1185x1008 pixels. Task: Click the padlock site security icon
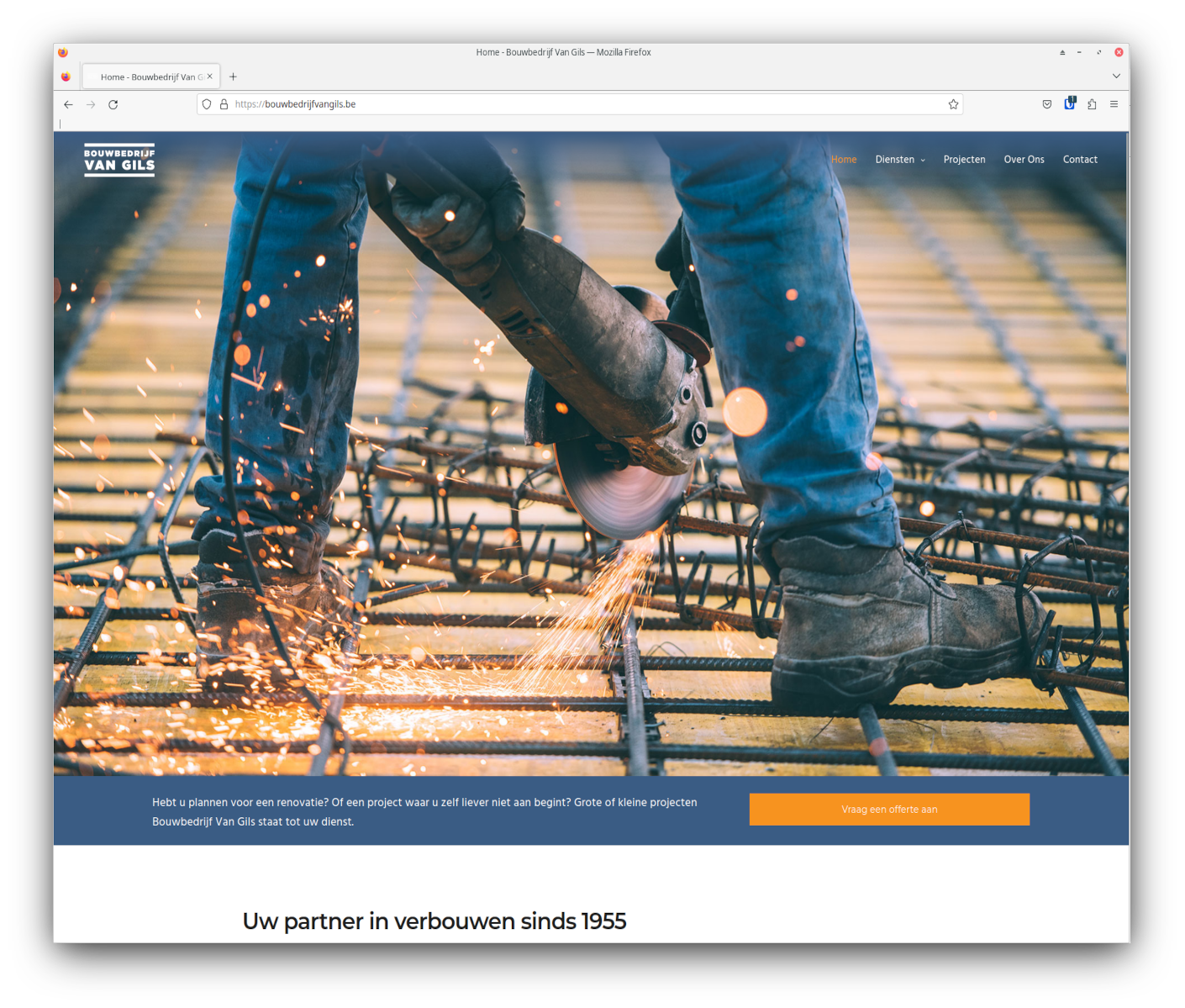pyautogui.click(x=224, y=104)
